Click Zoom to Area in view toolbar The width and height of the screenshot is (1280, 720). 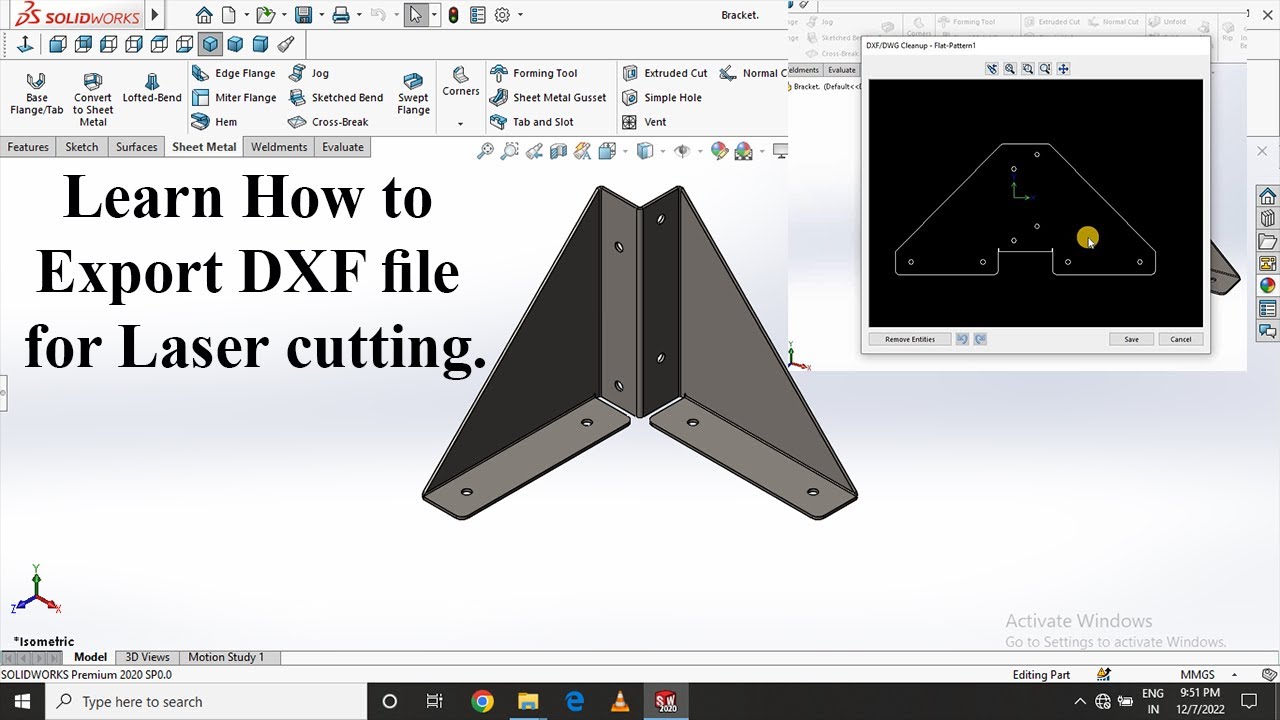(510, 151)
